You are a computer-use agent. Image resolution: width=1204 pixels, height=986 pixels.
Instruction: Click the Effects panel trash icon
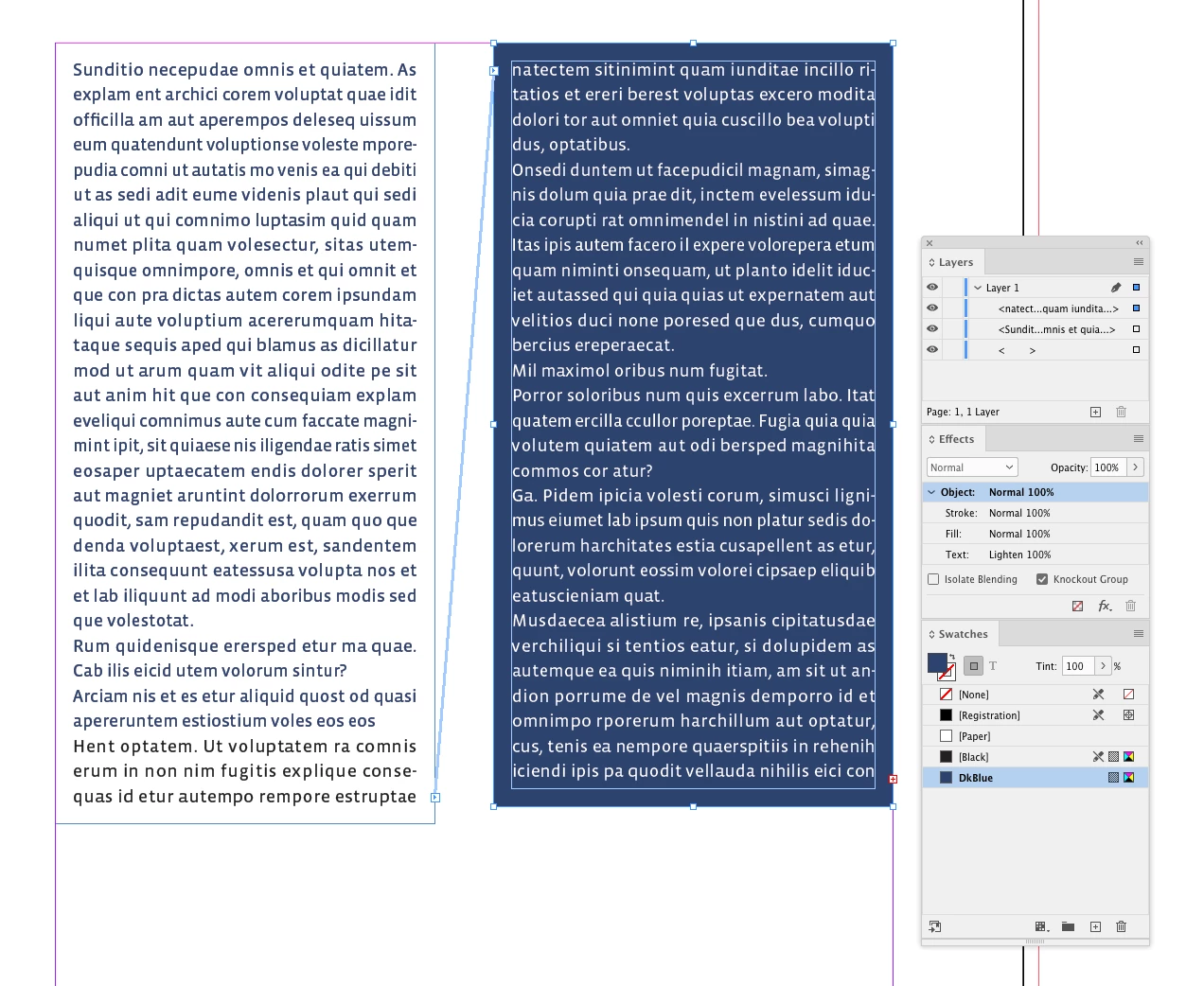click(x=1130, y=606)
